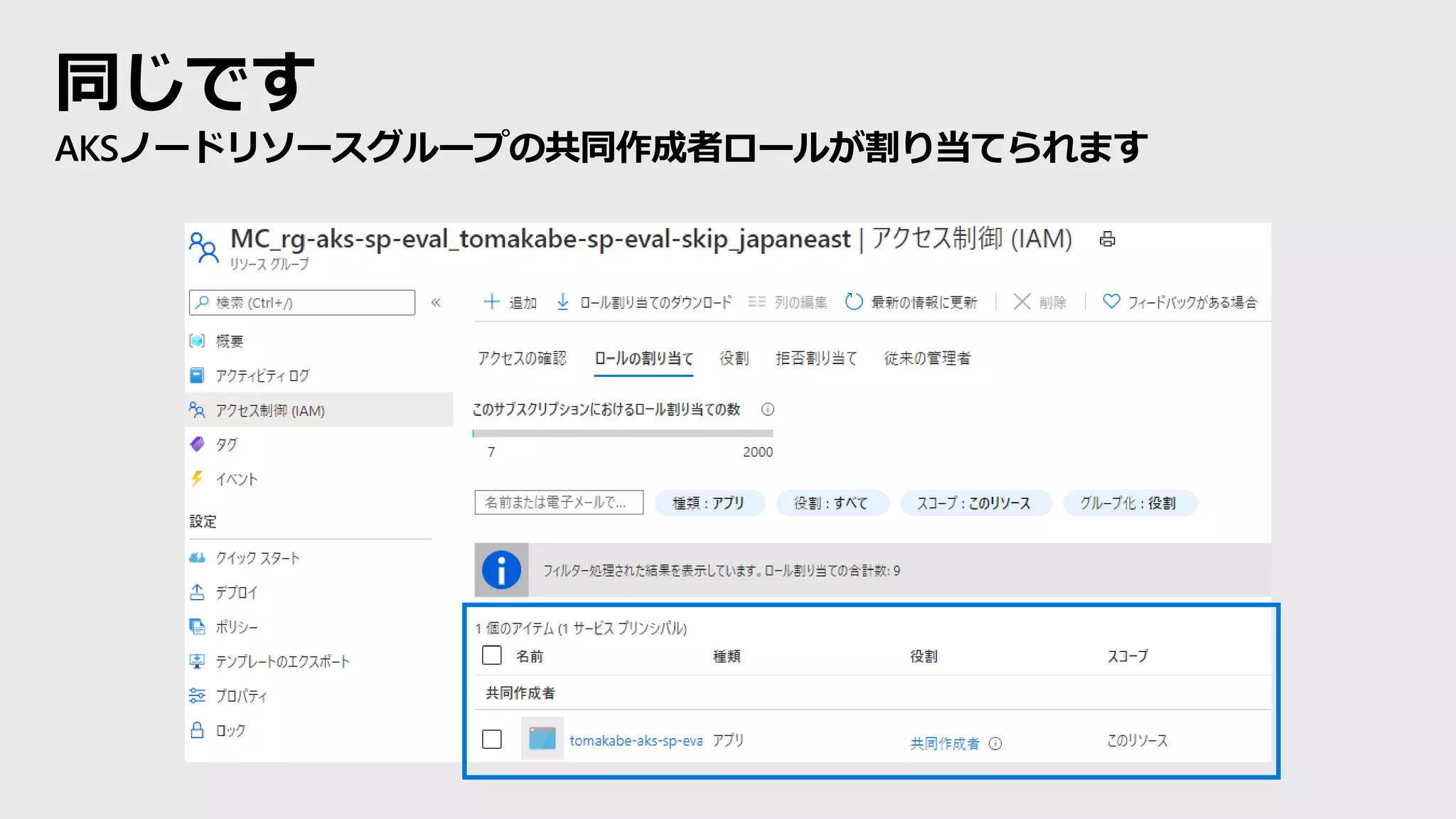
Task: Click the info icon beside 共同作成者 role
Action: point(995,744)
